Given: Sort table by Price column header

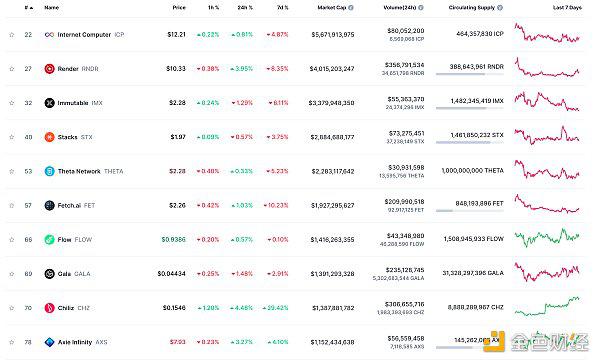Looking at the screenshot, I should tap(179, 8).
